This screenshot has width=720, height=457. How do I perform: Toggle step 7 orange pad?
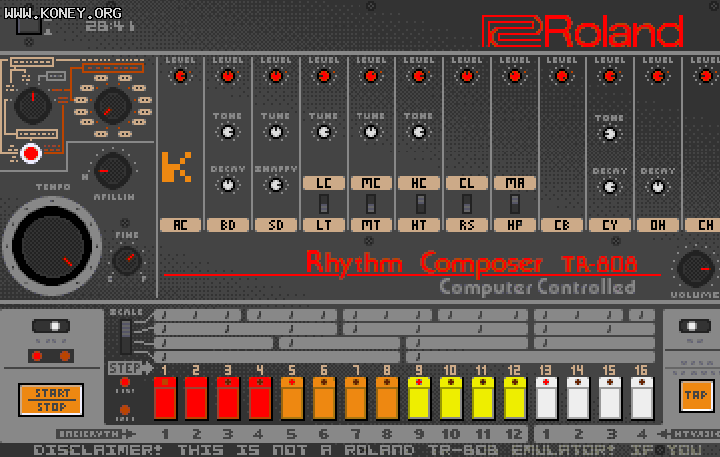(355, 398)
